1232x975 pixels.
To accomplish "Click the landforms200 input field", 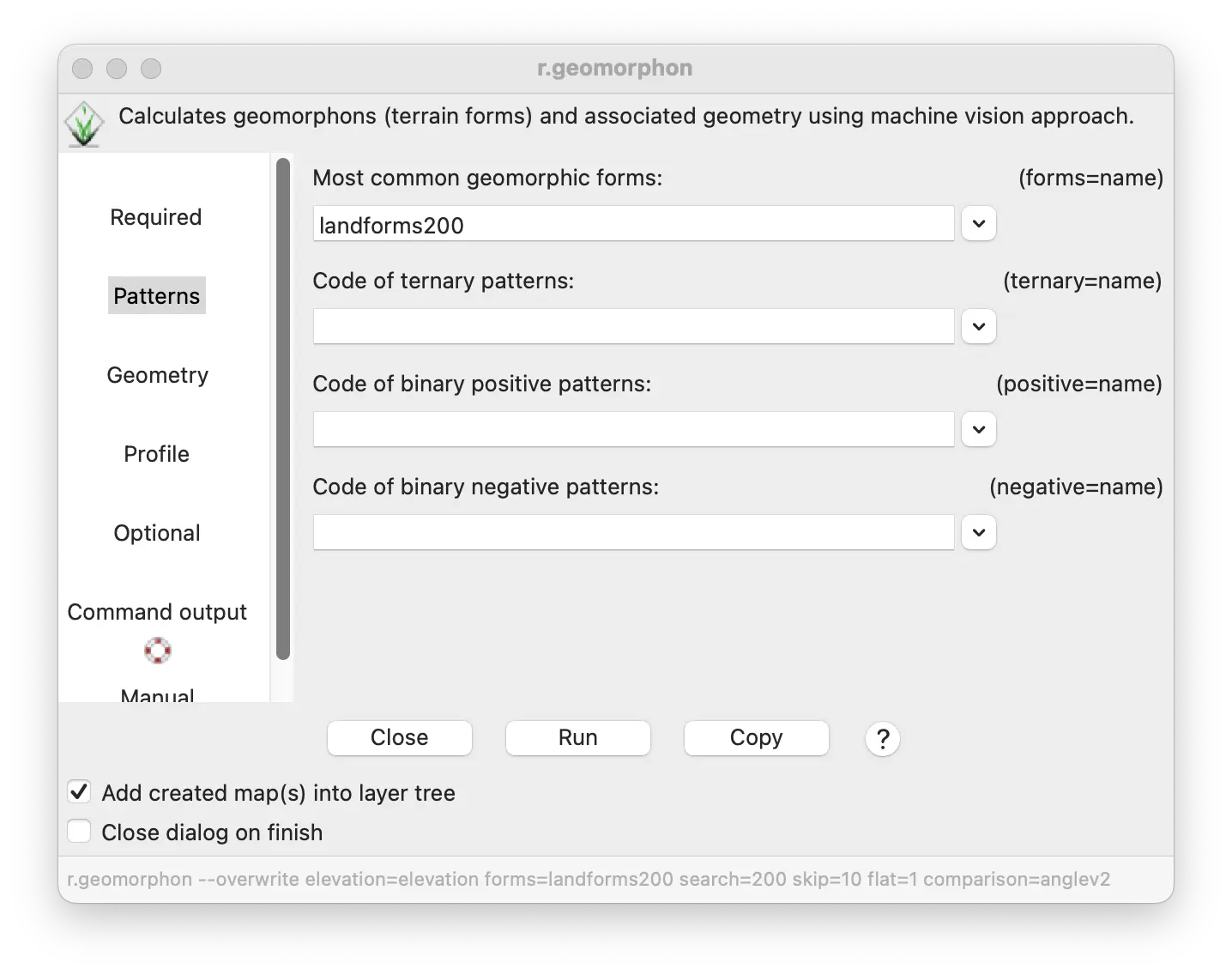I will pyautogui.click(x=634, y=224).
